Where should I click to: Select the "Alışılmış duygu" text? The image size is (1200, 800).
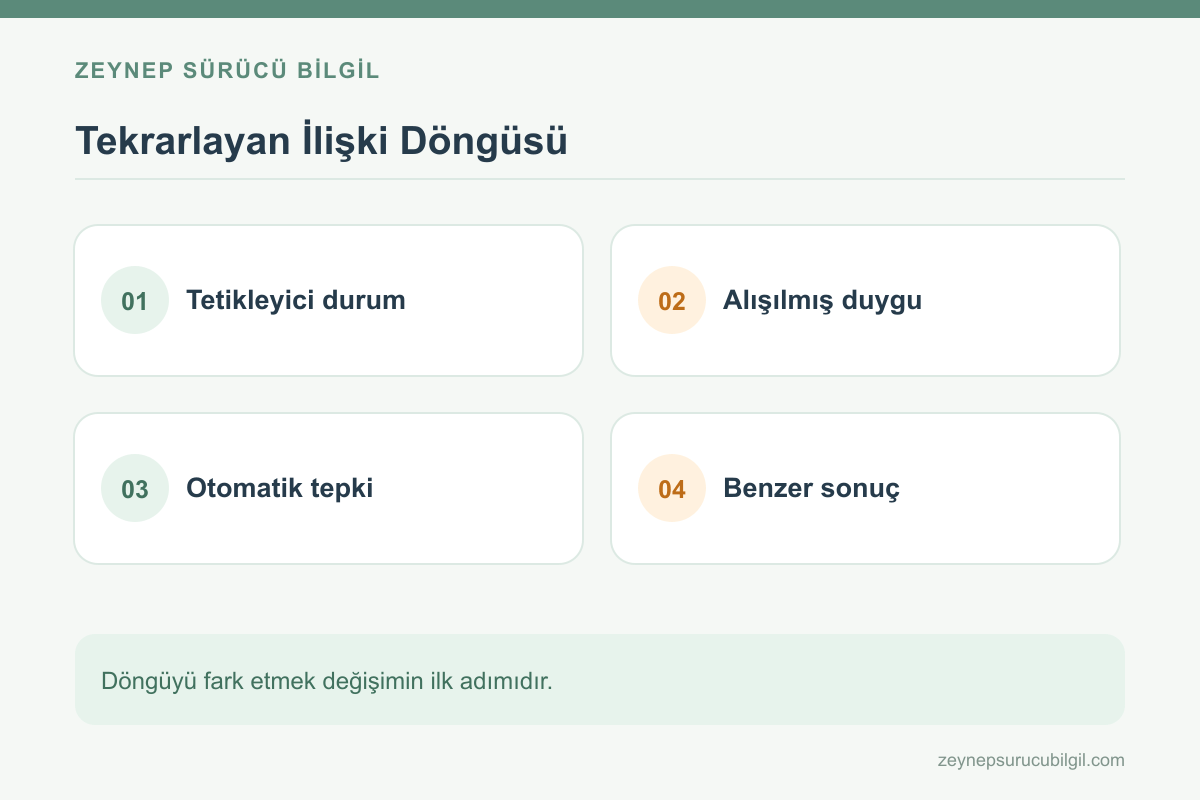[x=822, y=301]
